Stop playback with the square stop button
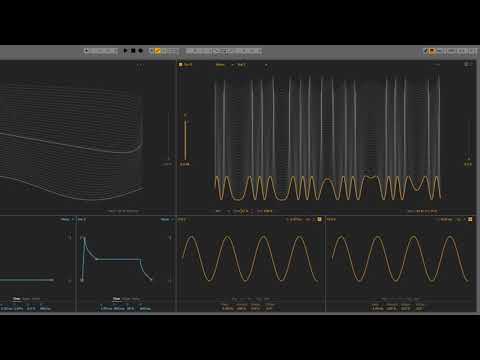 133,51
